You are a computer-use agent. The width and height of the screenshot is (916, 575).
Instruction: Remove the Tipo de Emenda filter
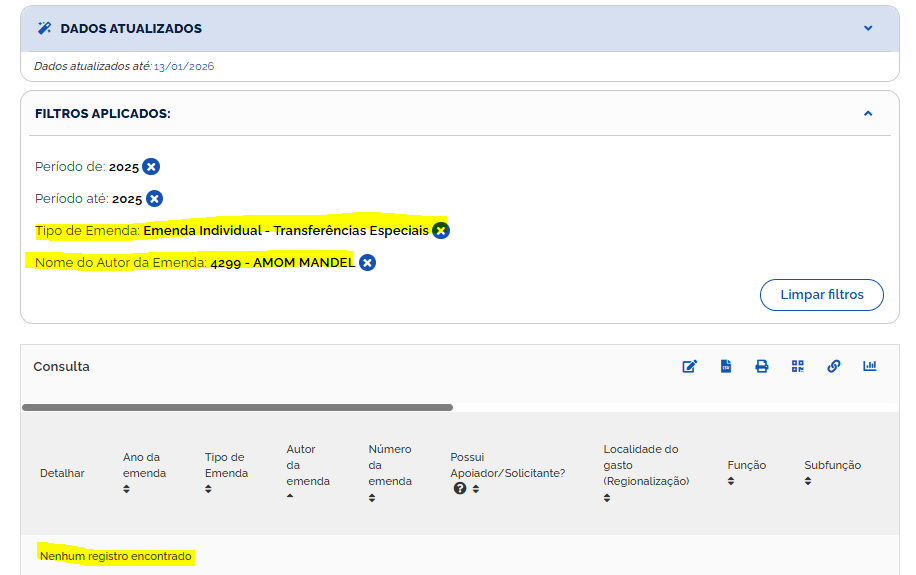tap(441, 231)
